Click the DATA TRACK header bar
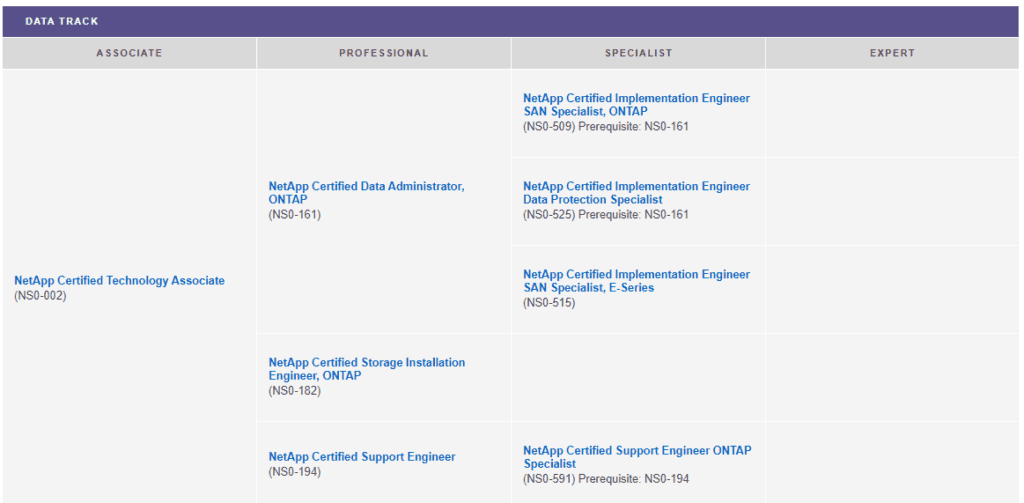Image resolution: width=1024 pixels, height=503 pixels. coord(511,21)
